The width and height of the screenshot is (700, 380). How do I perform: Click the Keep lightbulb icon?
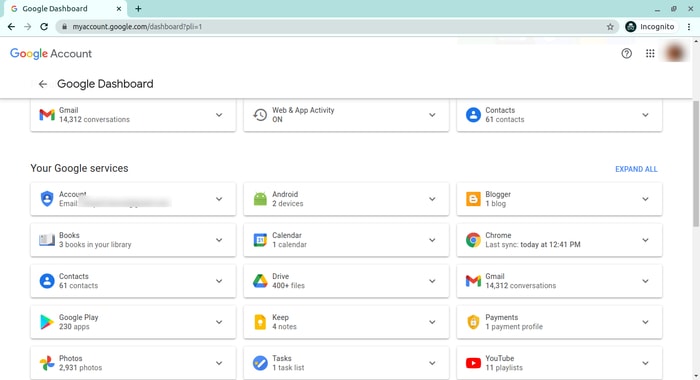[x=260, y=322]
